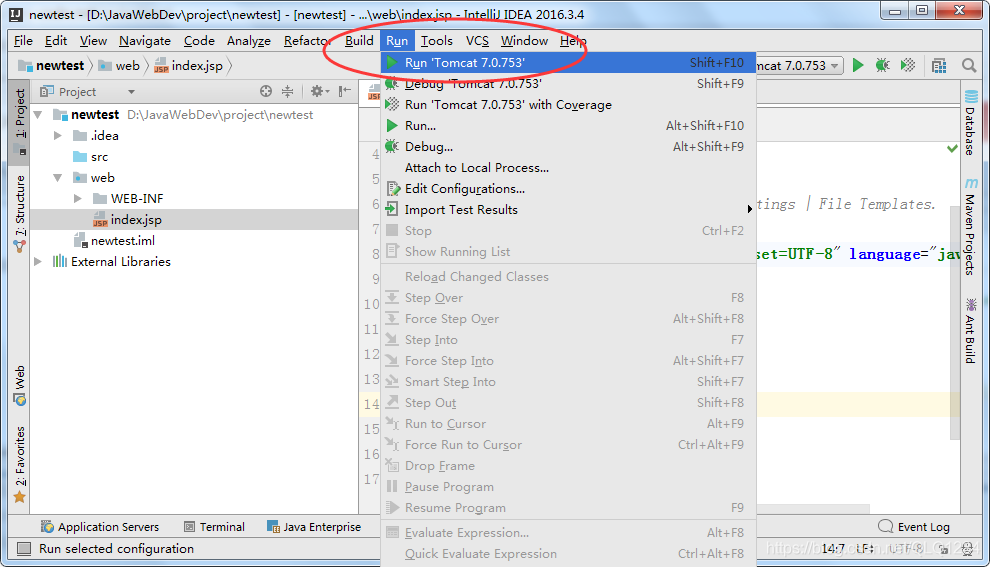
Task: Open the Event Log
Action: pyautogui.click(x=914, y=527)
